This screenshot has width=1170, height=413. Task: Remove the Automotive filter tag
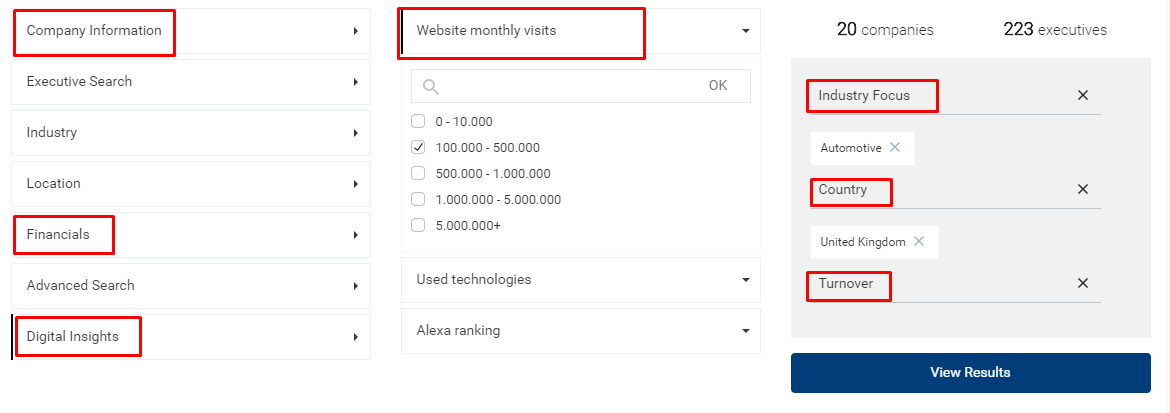(x=895, y=147)
